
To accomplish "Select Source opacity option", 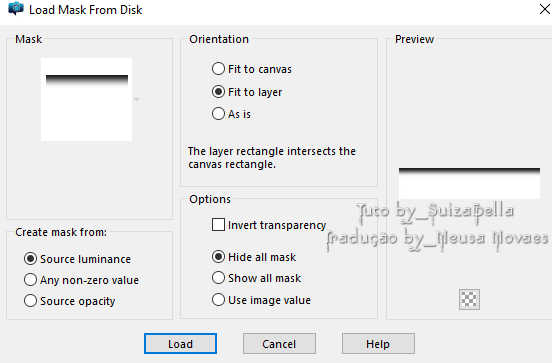I will (x=30, y=301).
